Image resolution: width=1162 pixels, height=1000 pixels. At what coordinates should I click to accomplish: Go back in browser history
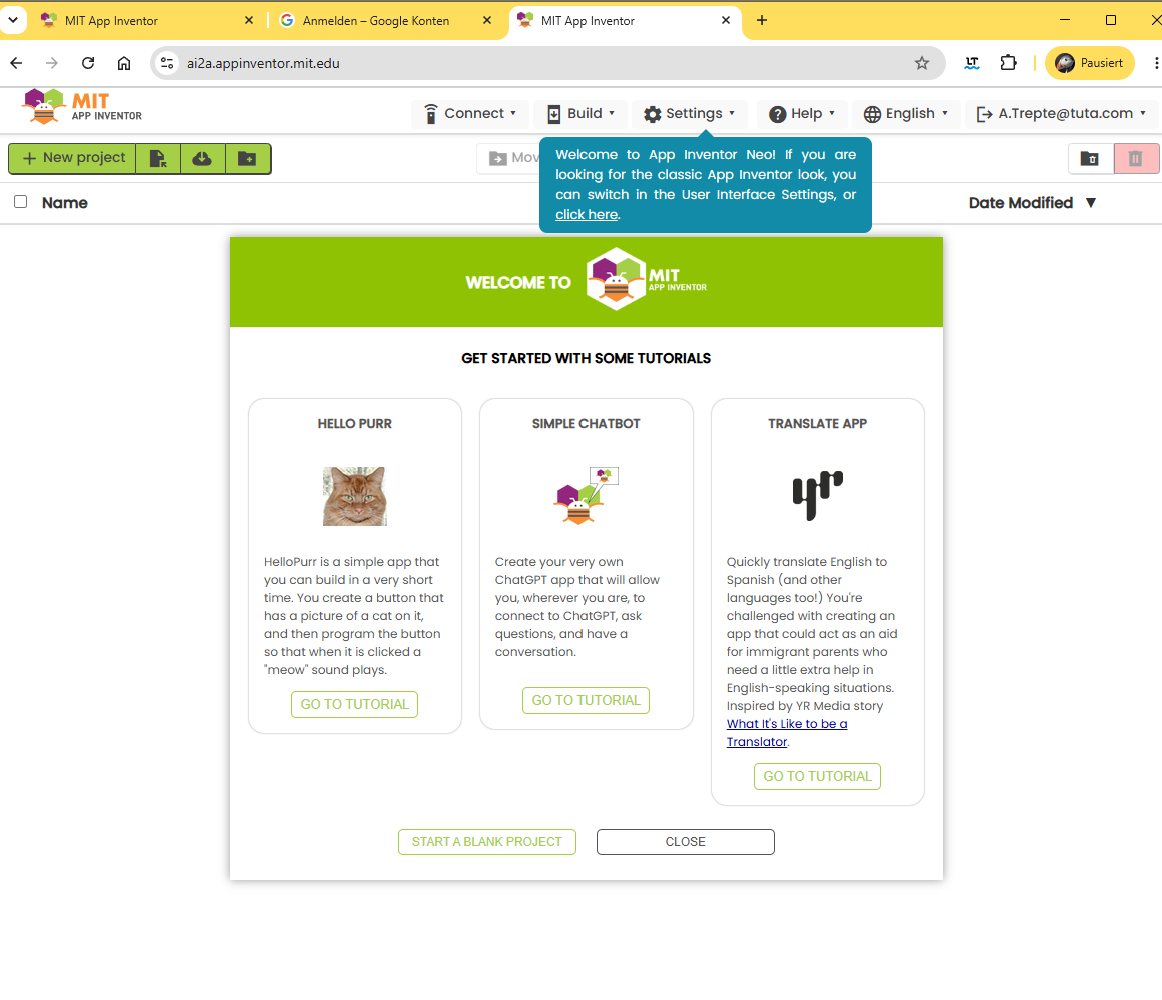tap(16, 63)
